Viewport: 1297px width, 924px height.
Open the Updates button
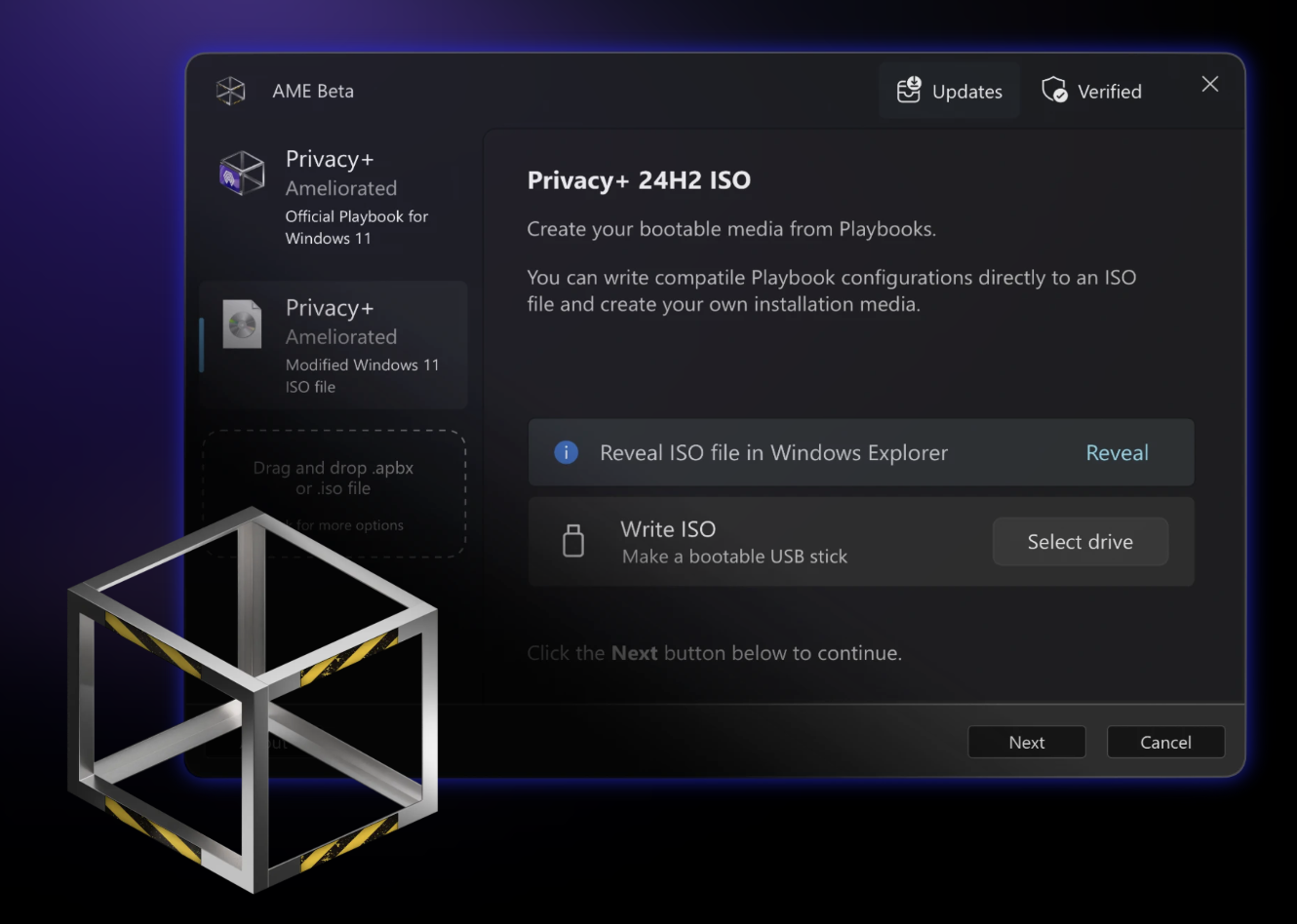click(949, 91)
